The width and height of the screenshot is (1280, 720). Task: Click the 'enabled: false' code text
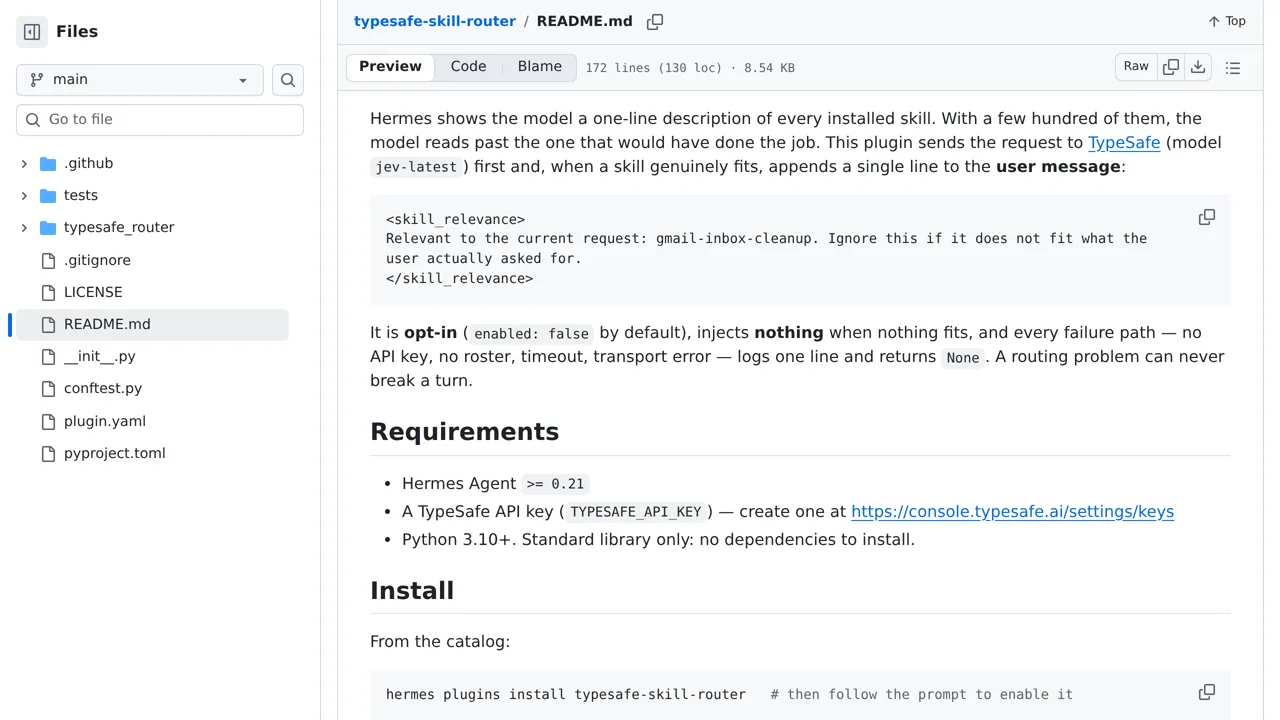(531, 333)
